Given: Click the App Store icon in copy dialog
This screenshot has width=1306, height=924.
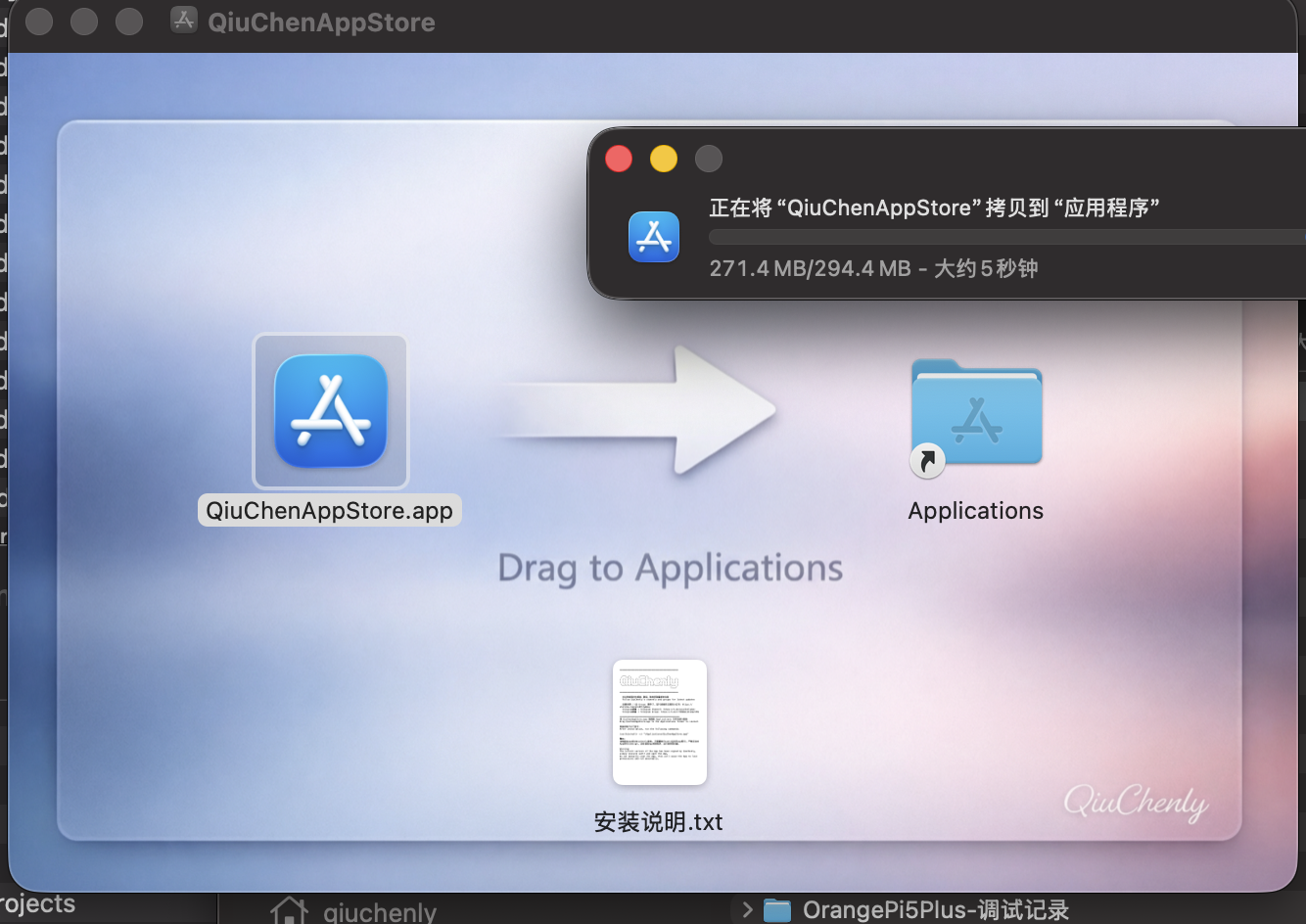Looking at the screenshot, I should tap(654, 237).
